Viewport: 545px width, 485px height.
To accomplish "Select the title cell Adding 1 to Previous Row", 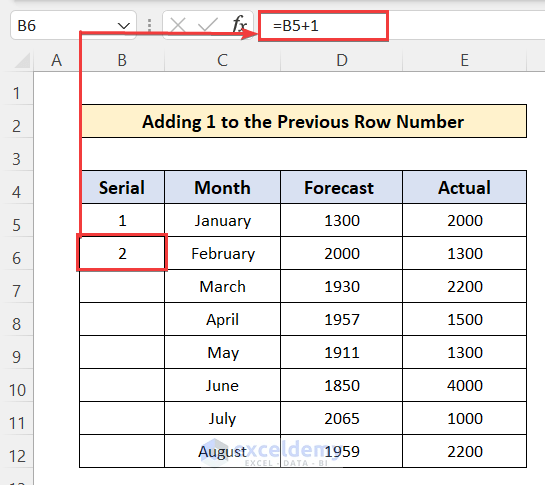I will pyautogui.click(x=303, y=121).
